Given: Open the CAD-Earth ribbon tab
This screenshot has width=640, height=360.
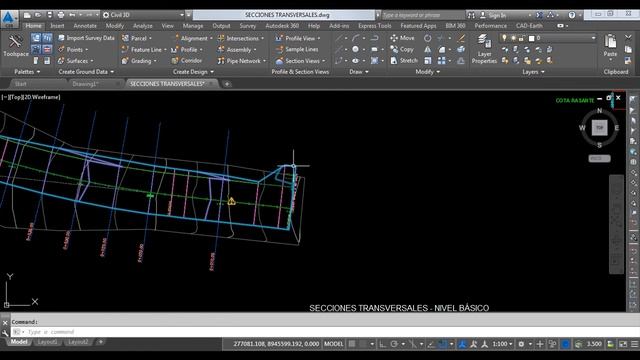Looking at the screenshot, I should coord(529,26).
